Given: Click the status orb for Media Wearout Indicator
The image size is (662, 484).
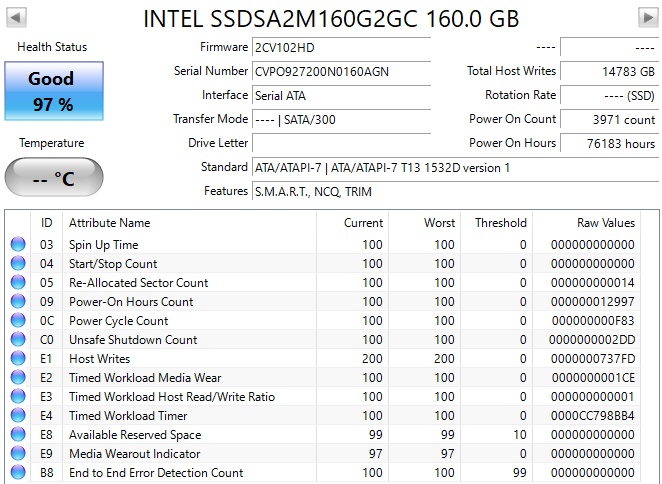Looking at the screenshot, I should [18, 454].
